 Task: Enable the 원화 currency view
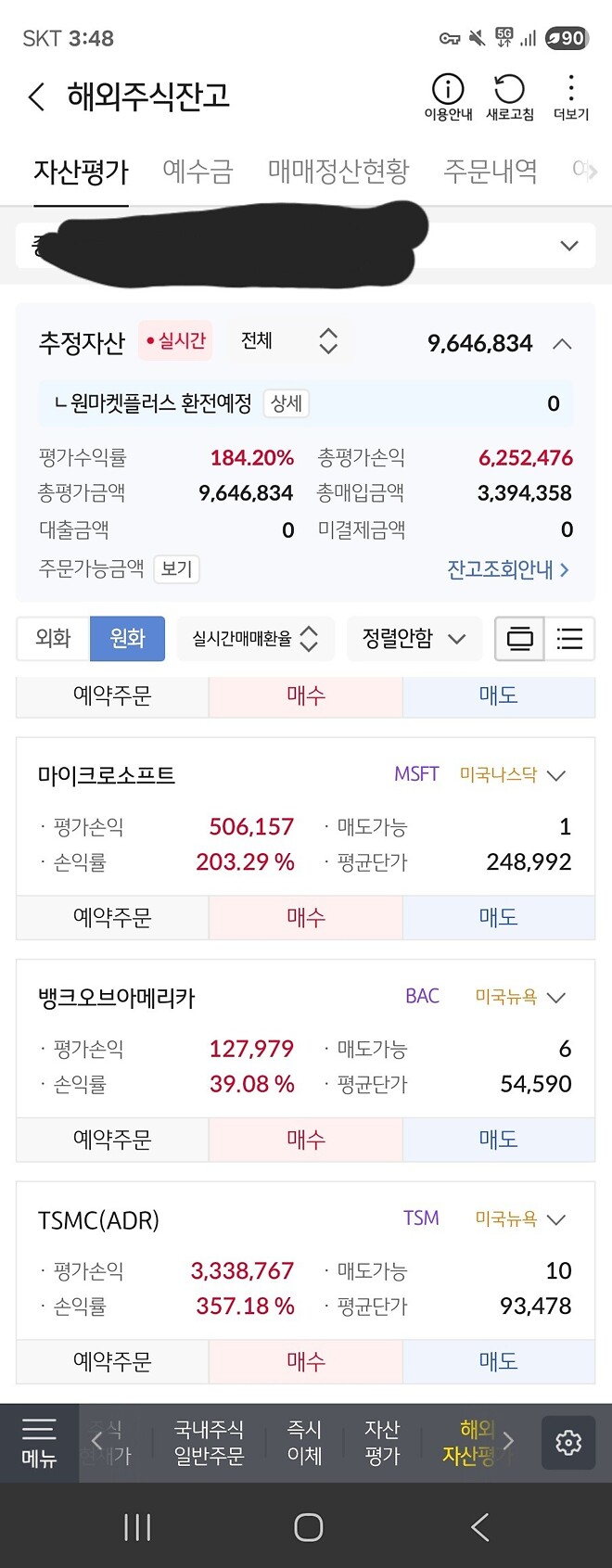(x=127, y=639)
